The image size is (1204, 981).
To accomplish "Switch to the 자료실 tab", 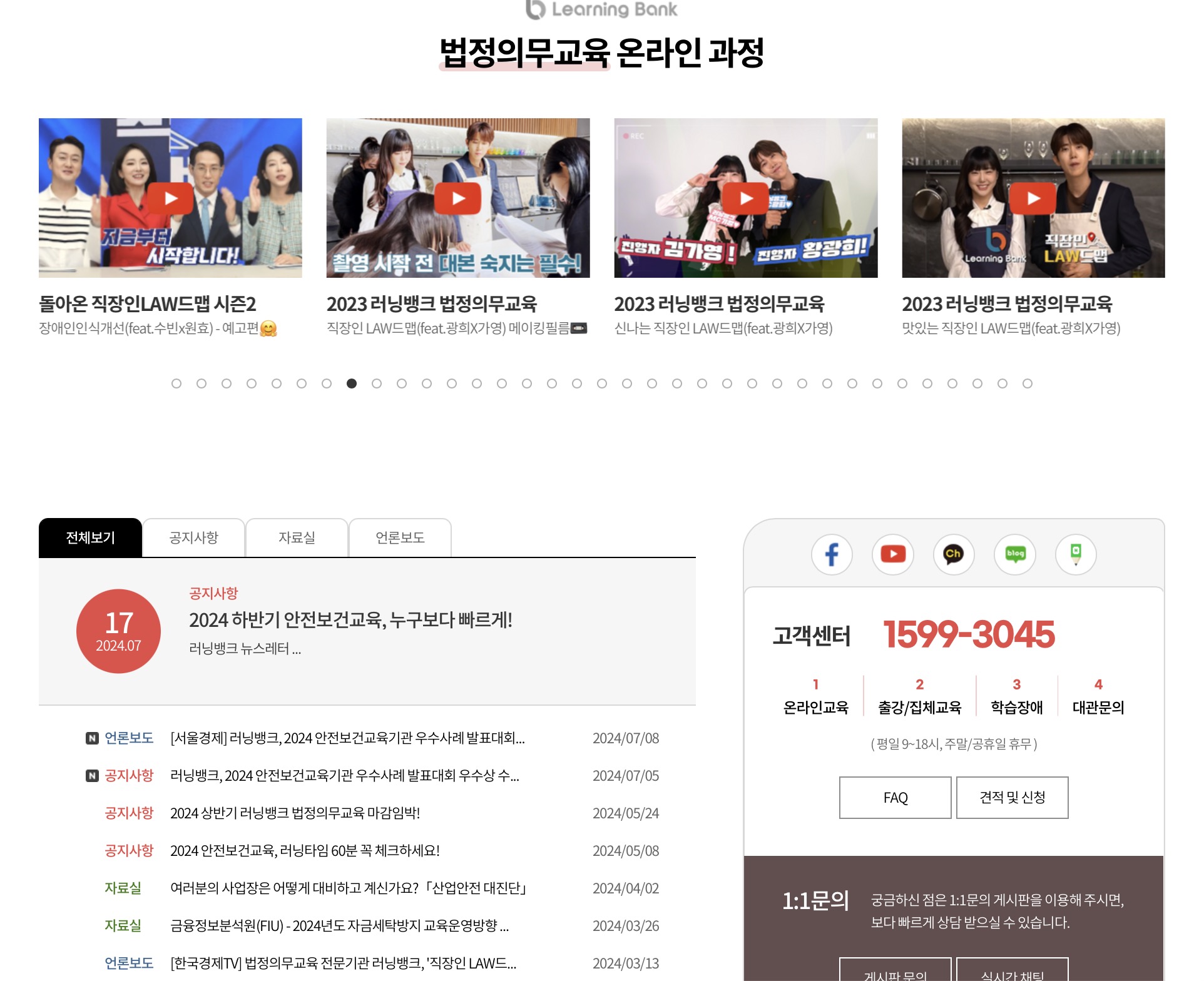I will click(x=297, y=538).
